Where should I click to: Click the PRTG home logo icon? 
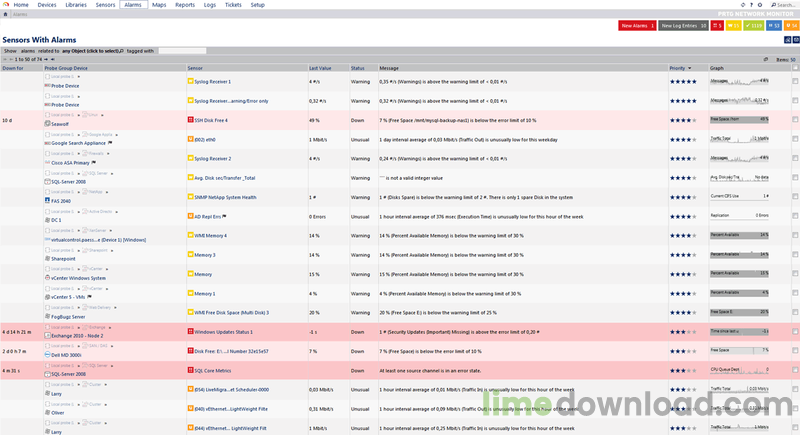pos(6,5)
